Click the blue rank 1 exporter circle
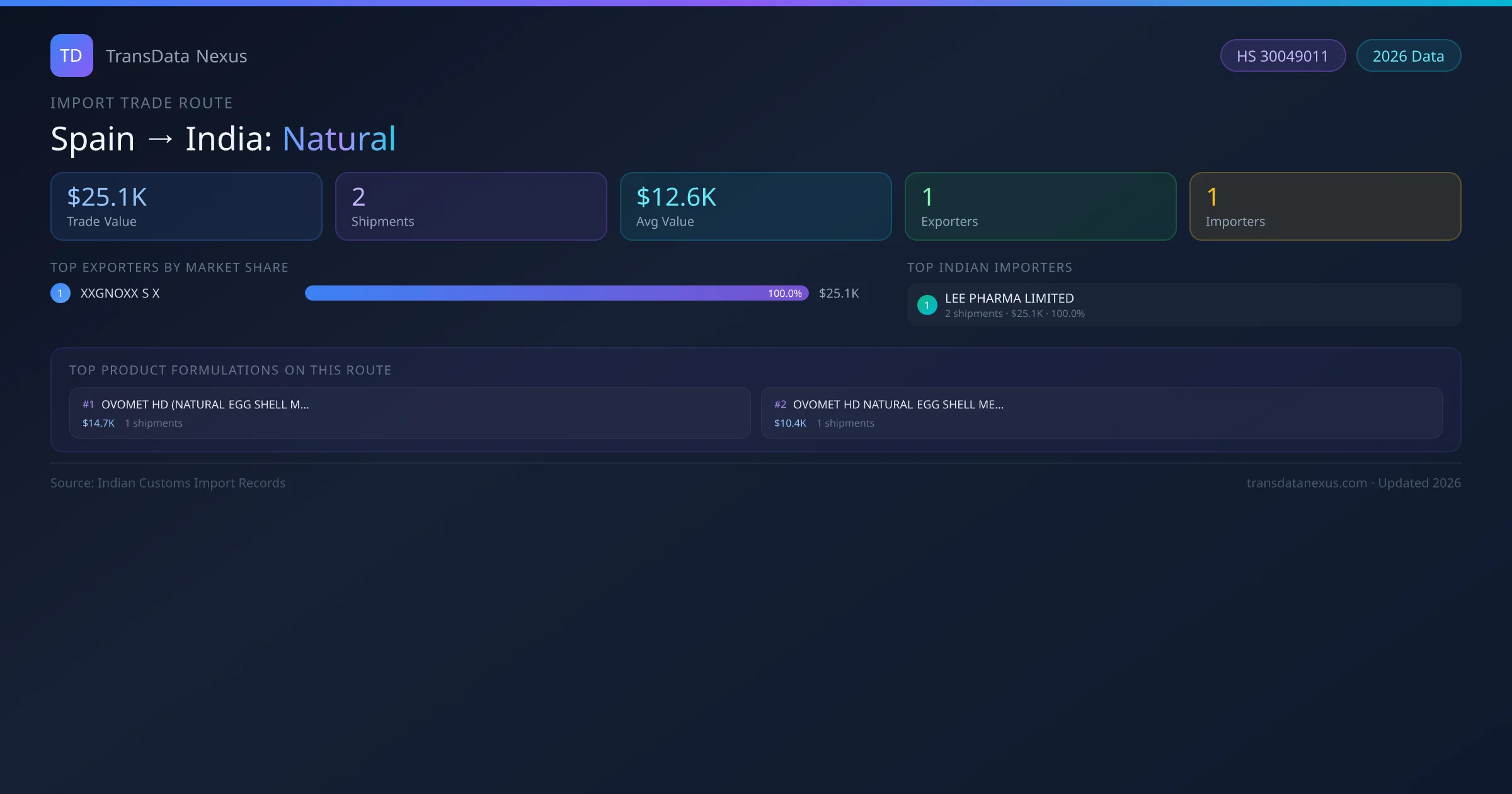 point(60,293)
